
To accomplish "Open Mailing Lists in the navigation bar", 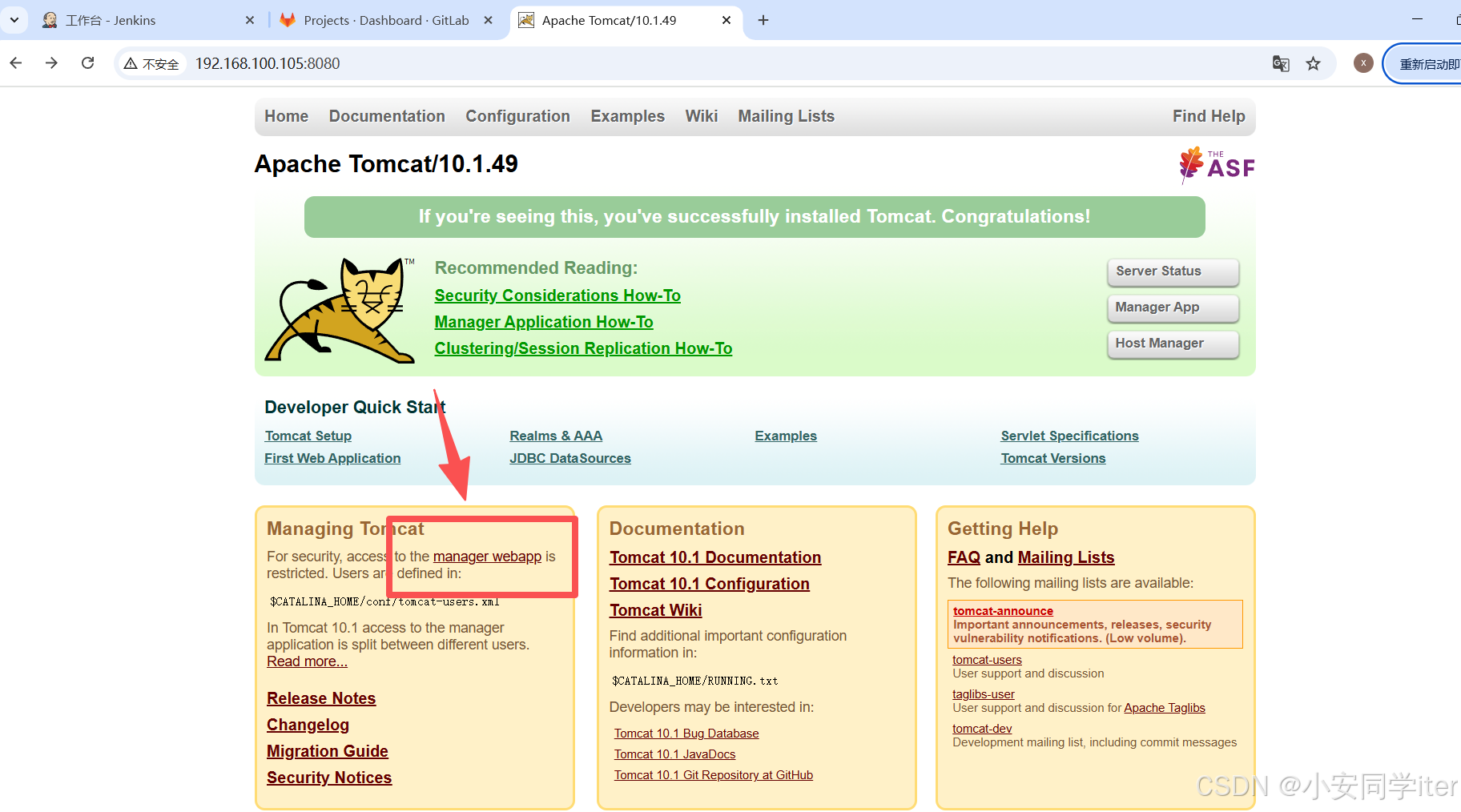I will [786, 116].
